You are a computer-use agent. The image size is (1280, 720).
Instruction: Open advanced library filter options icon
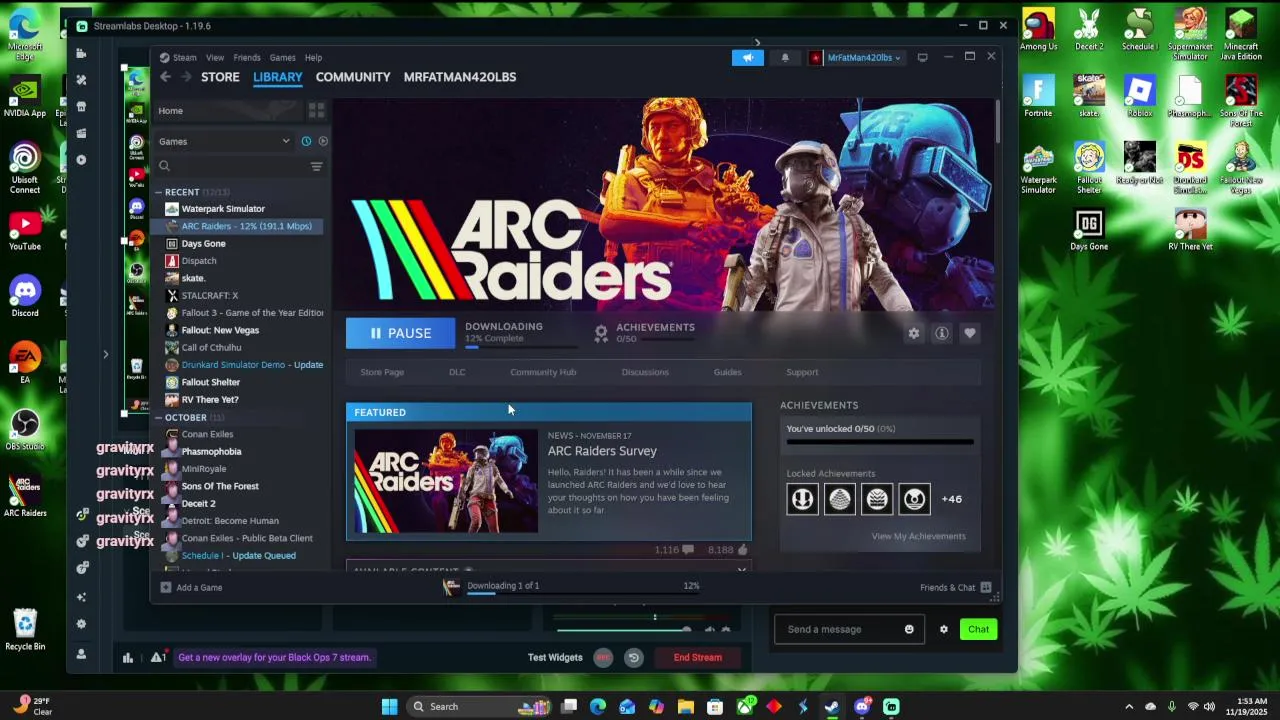click(316, 166)
